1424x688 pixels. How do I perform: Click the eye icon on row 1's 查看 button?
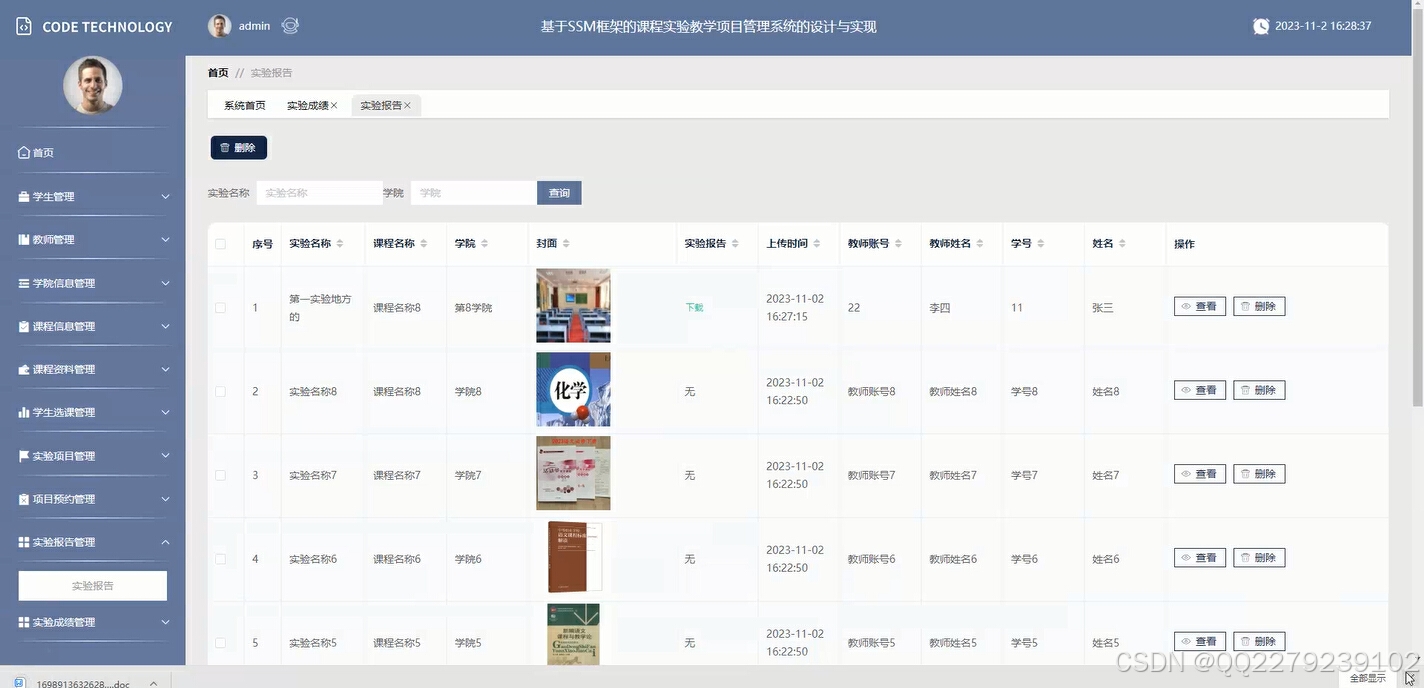1184,306
